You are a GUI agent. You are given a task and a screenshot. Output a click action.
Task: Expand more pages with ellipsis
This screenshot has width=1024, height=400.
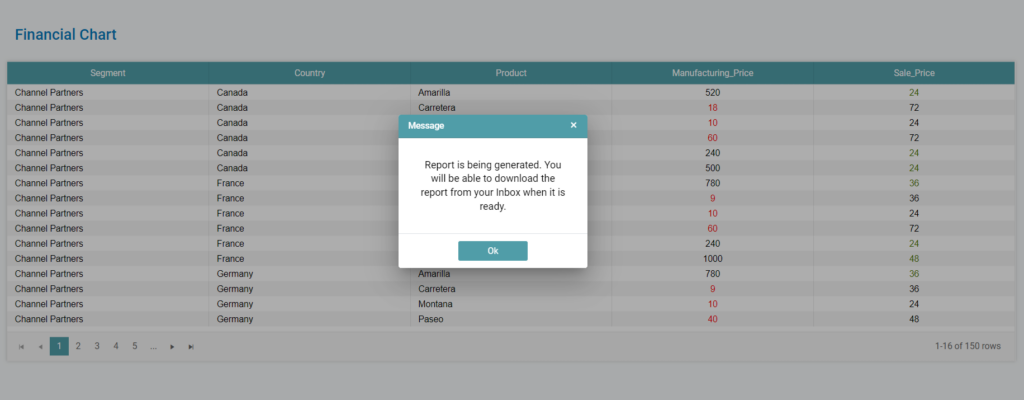click(153, 346)
